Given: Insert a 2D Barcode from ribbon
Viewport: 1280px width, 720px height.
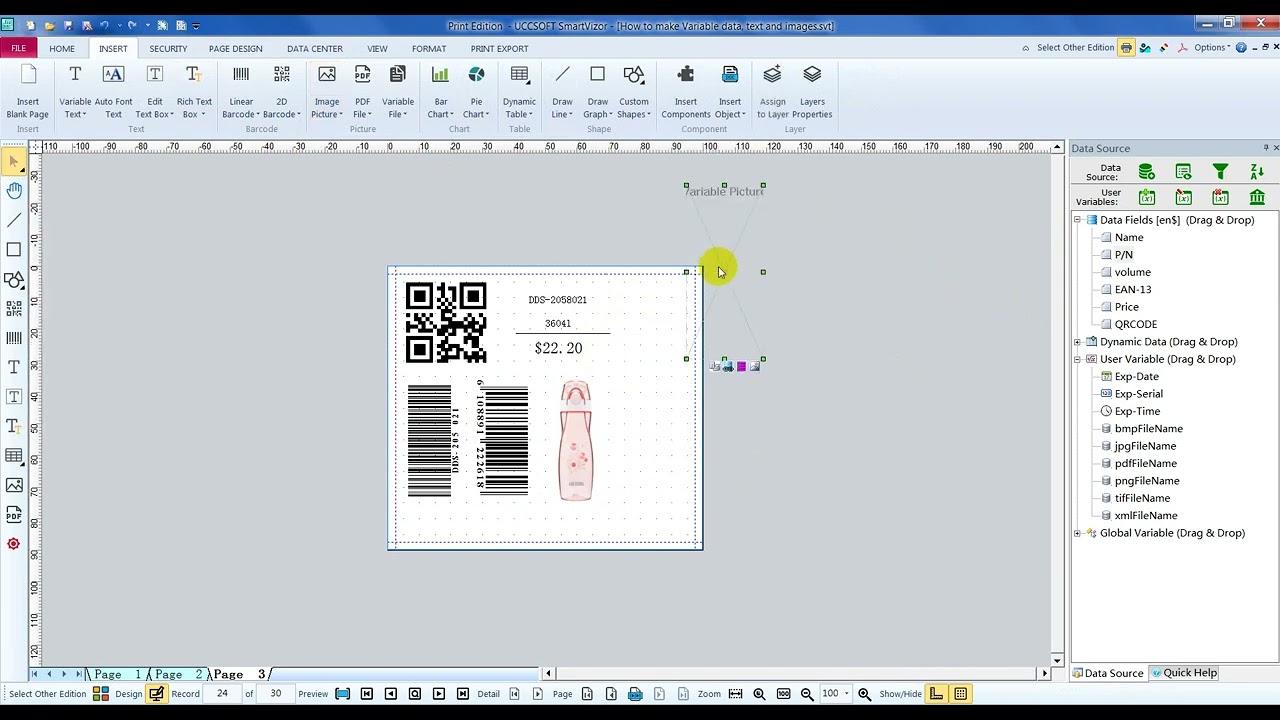Looking at the screenshot, I should pyautogui.click(x=281, y=92).
